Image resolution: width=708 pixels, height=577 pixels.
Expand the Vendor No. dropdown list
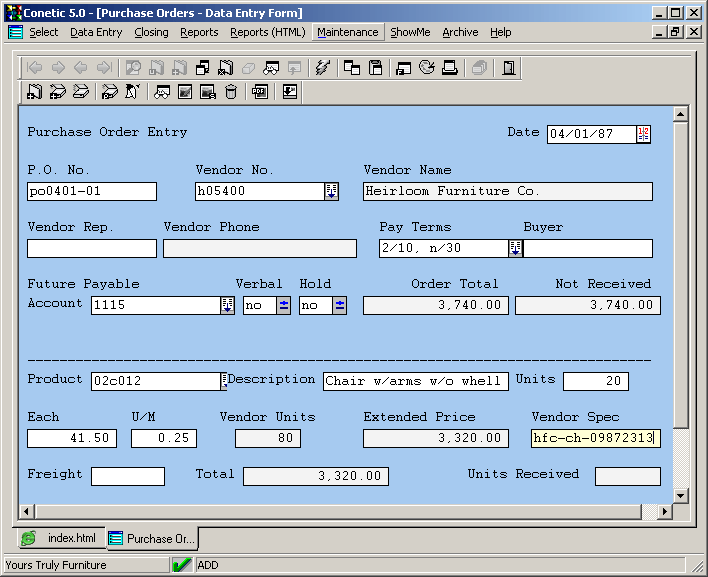(x=332, y=192)
